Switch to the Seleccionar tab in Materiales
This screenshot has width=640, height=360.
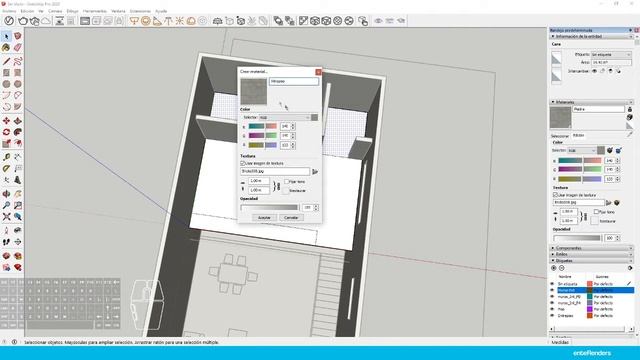point(560,136)
